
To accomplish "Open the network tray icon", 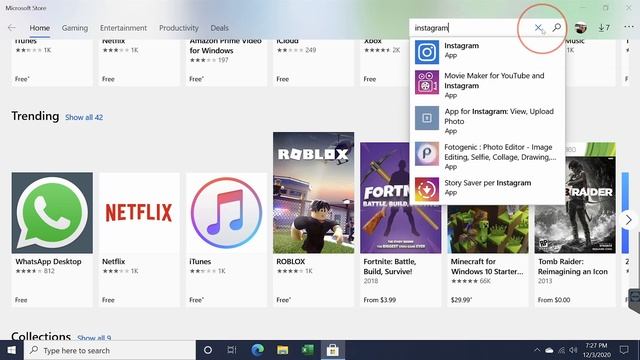I will point(562,350).
